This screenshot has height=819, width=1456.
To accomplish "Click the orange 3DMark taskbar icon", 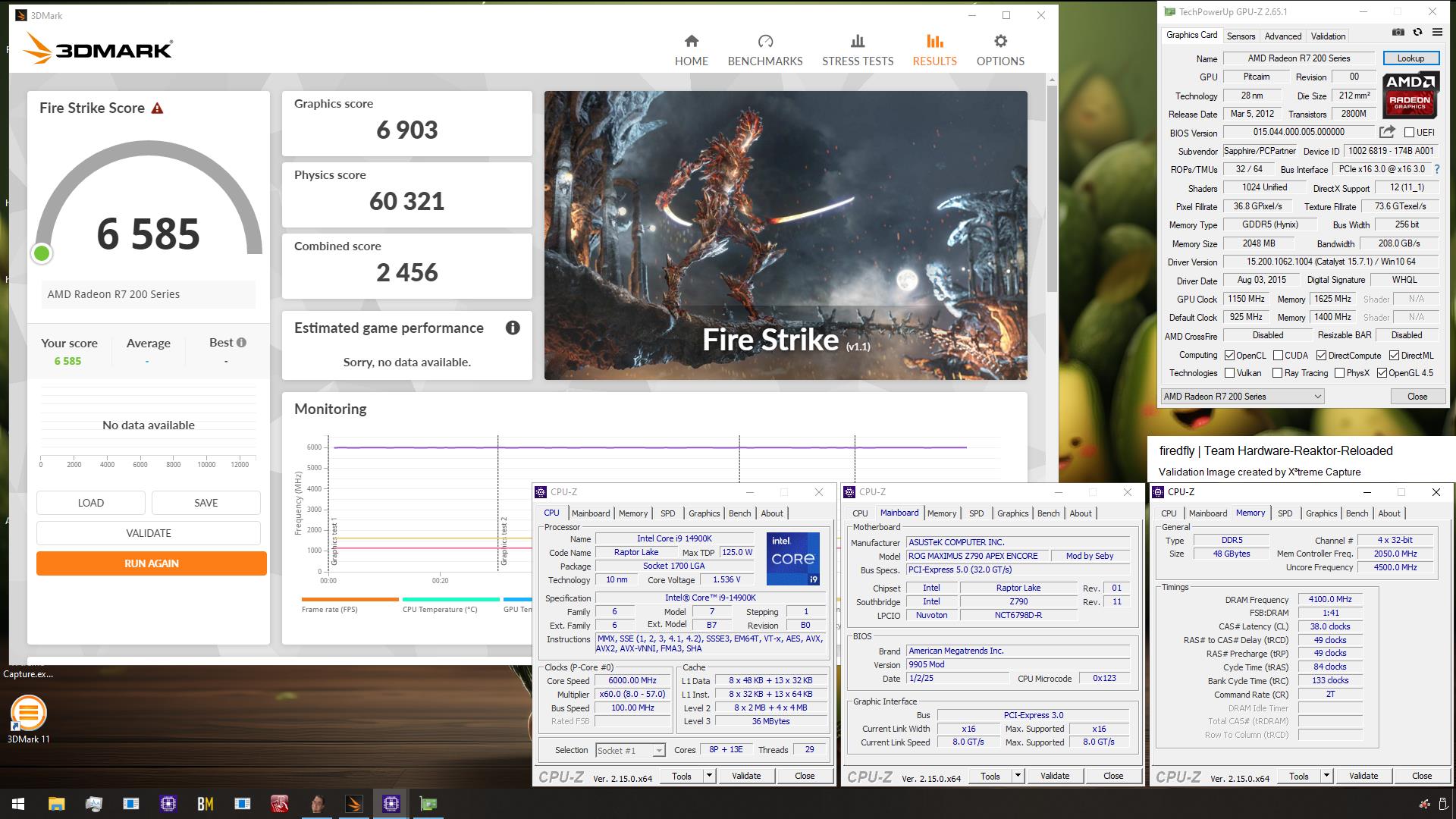I will click(x=353, y=804).
